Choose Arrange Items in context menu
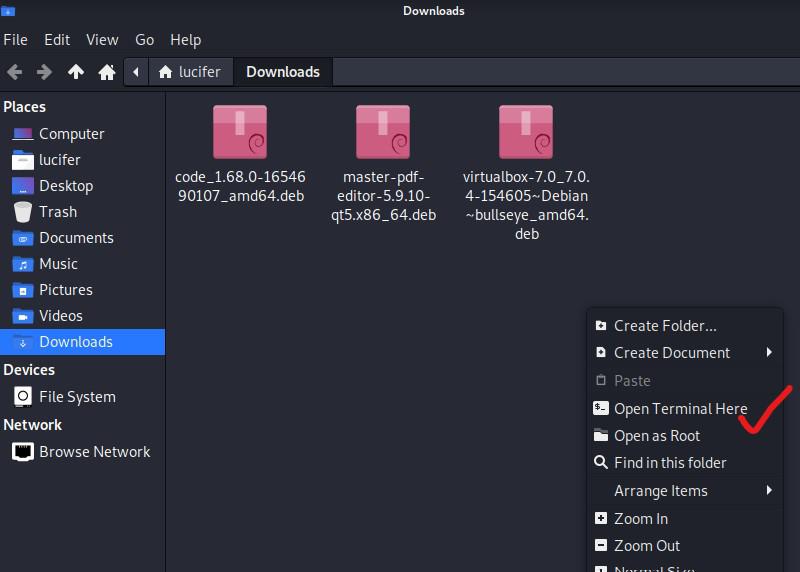This screenshot has width=800, height=572. pyautogui.click(x=685, y=491)
